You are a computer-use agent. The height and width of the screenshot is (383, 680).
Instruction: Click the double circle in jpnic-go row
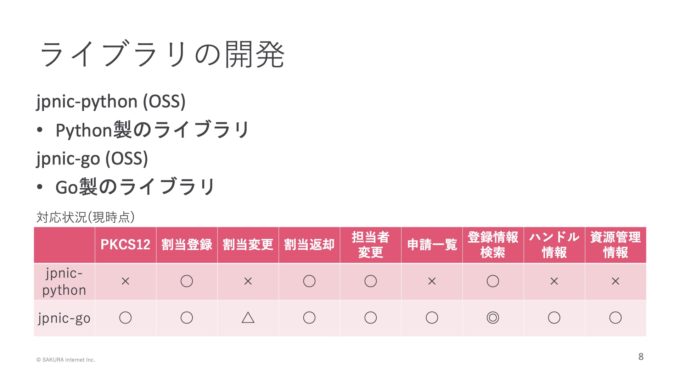(493, 318)
